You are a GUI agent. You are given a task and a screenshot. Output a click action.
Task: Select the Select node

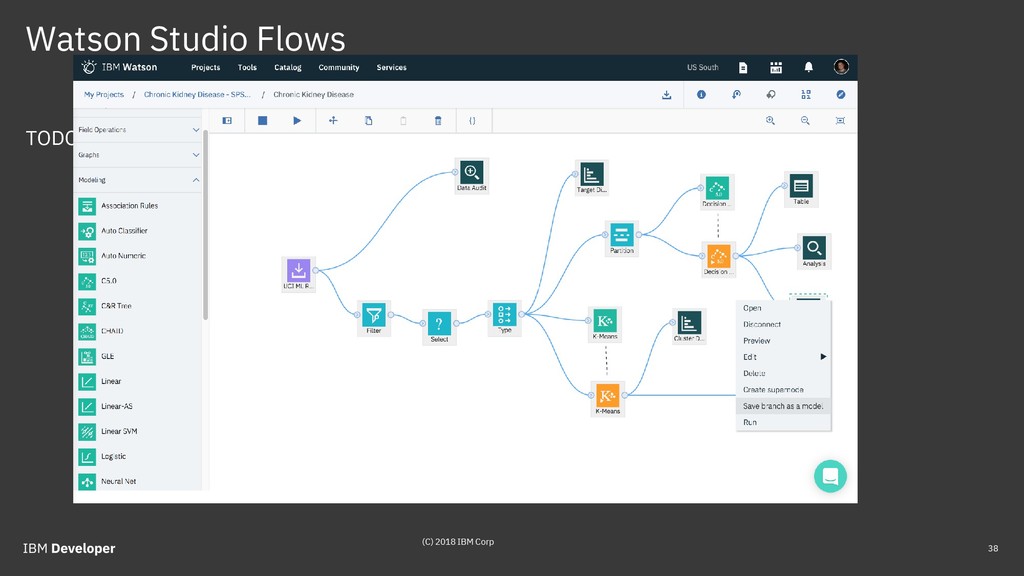point(439,327)
